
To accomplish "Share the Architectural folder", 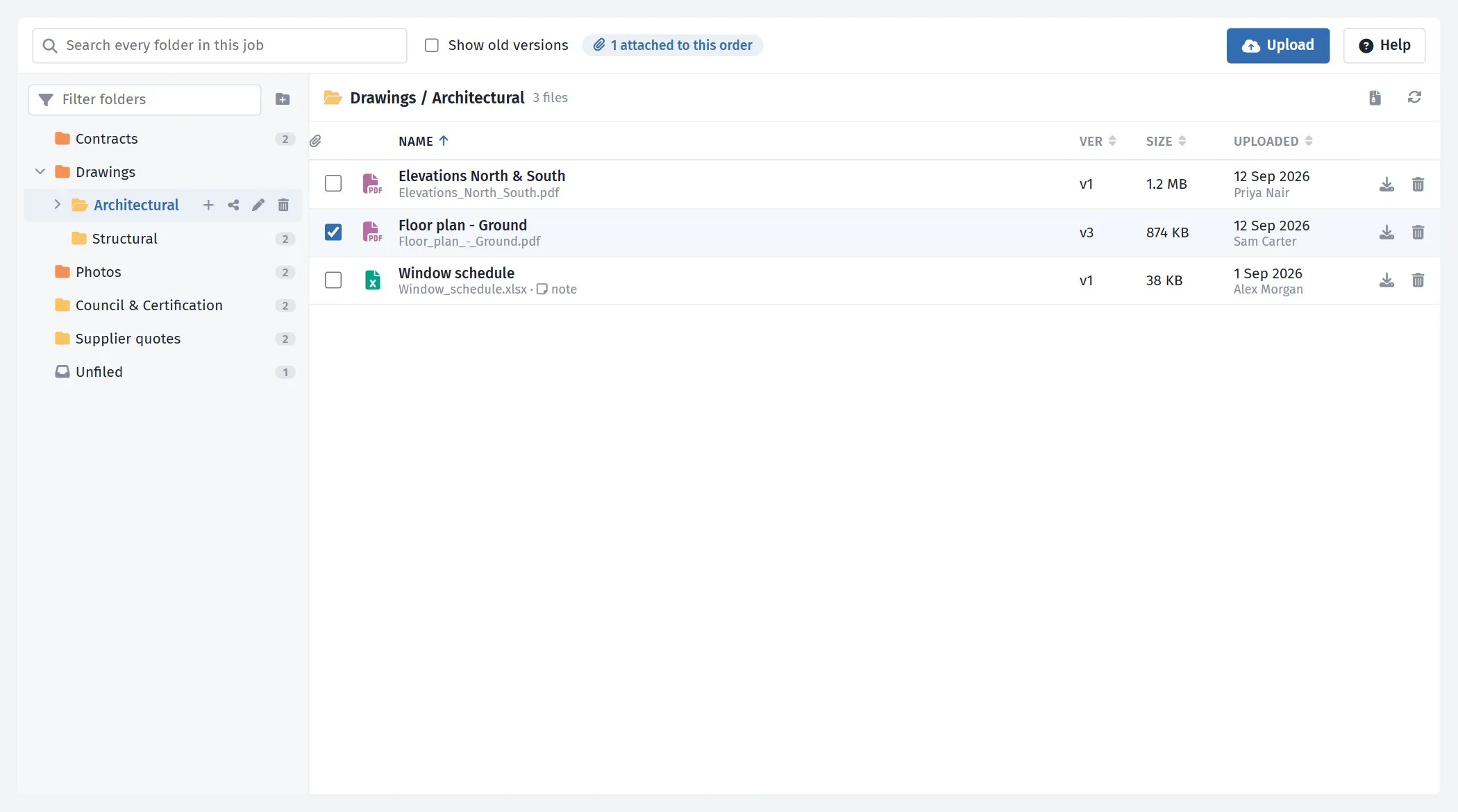I will coord(233,205).
